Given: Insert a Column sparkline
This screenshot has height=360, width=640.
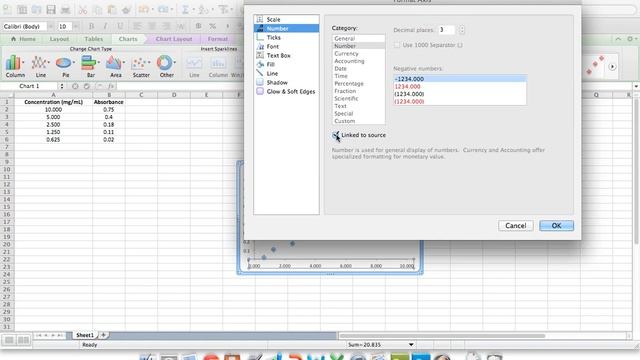Looking at the screenshot, I should (x=218, y=67).
